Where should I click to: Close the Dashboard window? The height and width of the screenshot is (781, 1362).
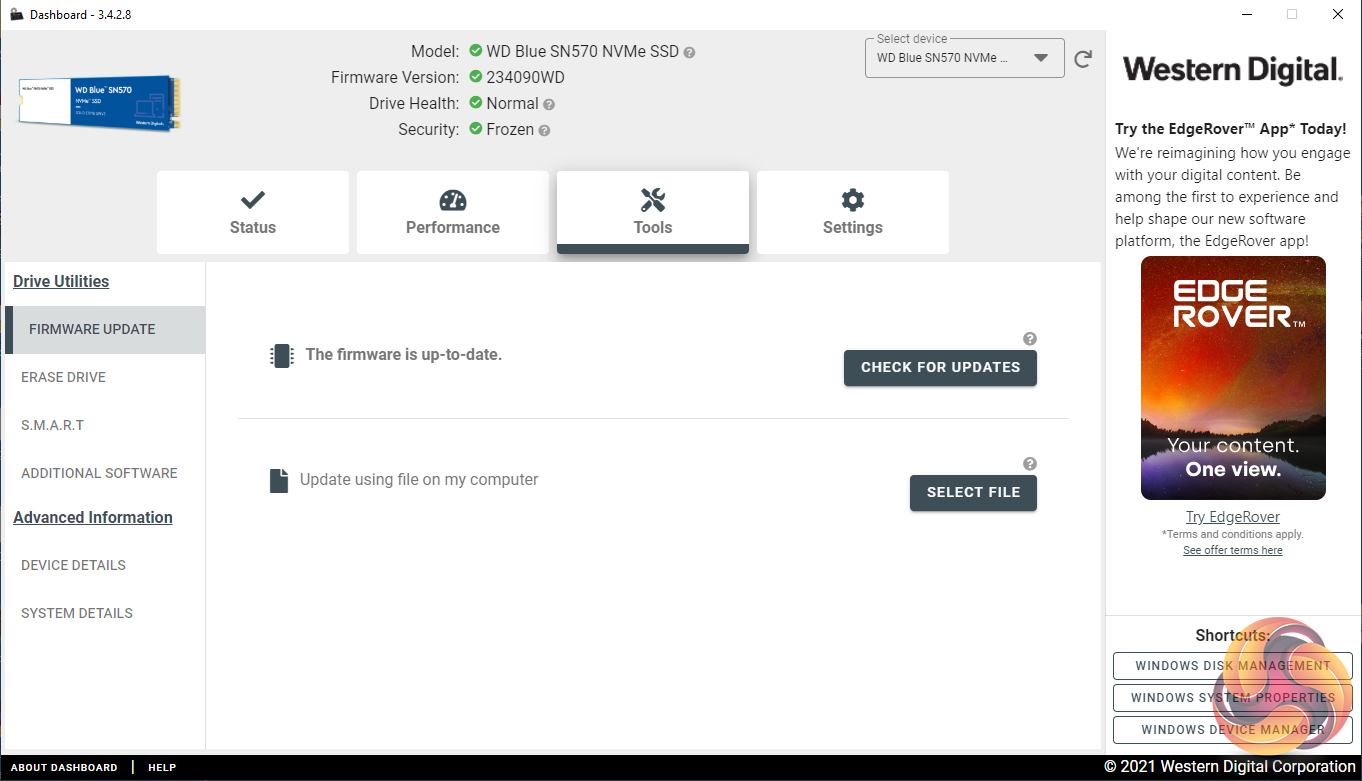[x=1338, y=14]
